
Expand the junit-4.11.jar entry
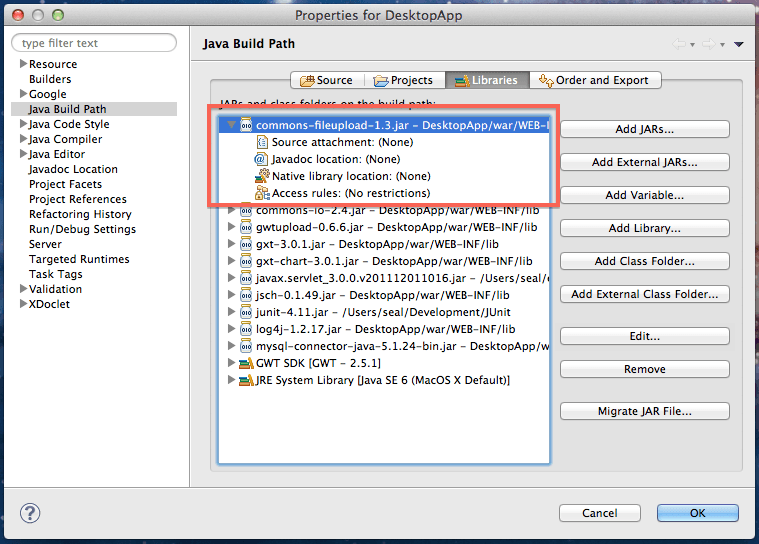231,312
